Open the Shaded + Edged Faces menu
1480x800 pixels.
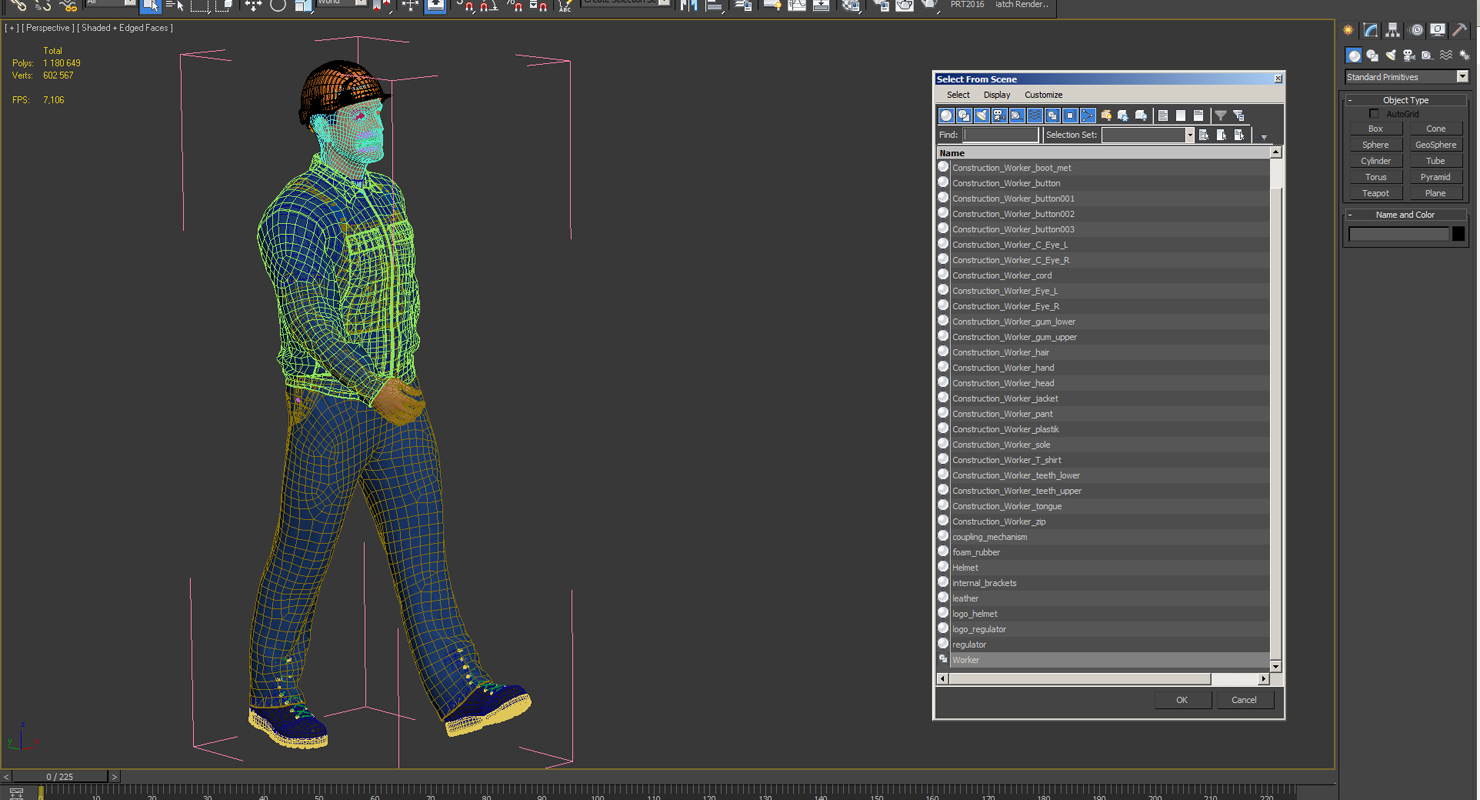click(127, 28)
